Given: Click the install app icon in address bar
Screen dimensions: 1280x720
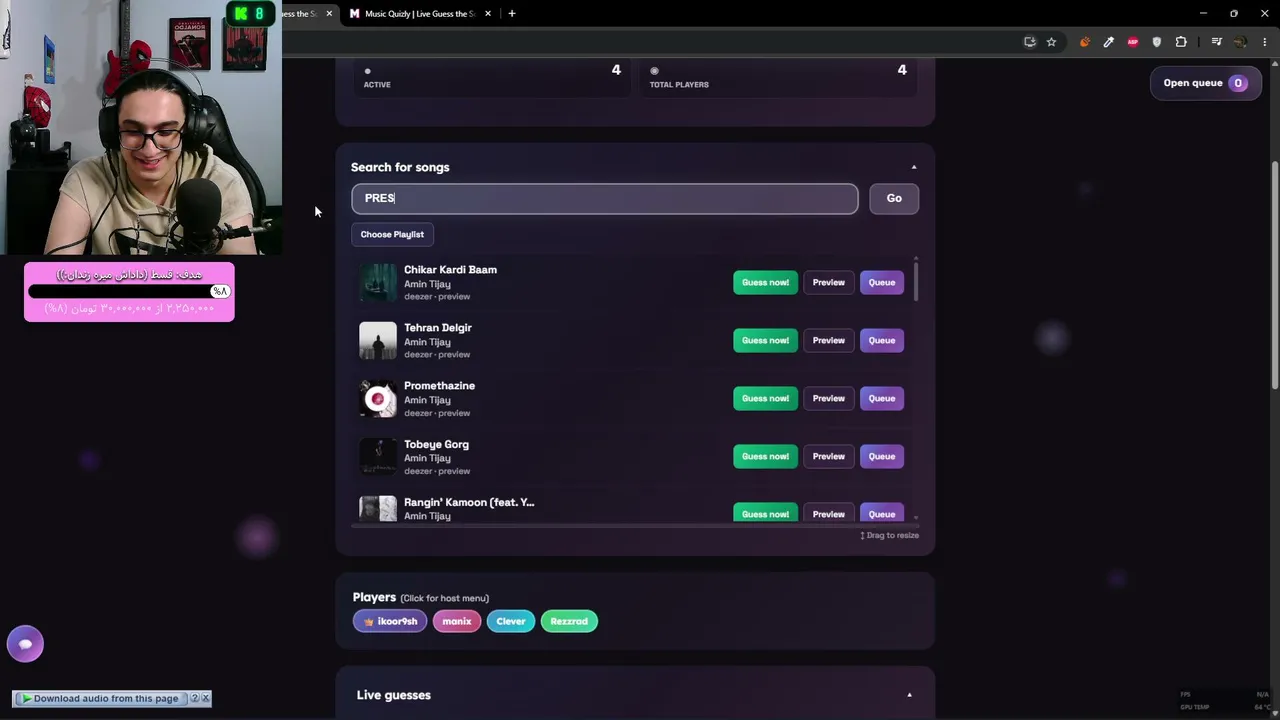Looking at the screenshot, I should (x=1030, y=42).
